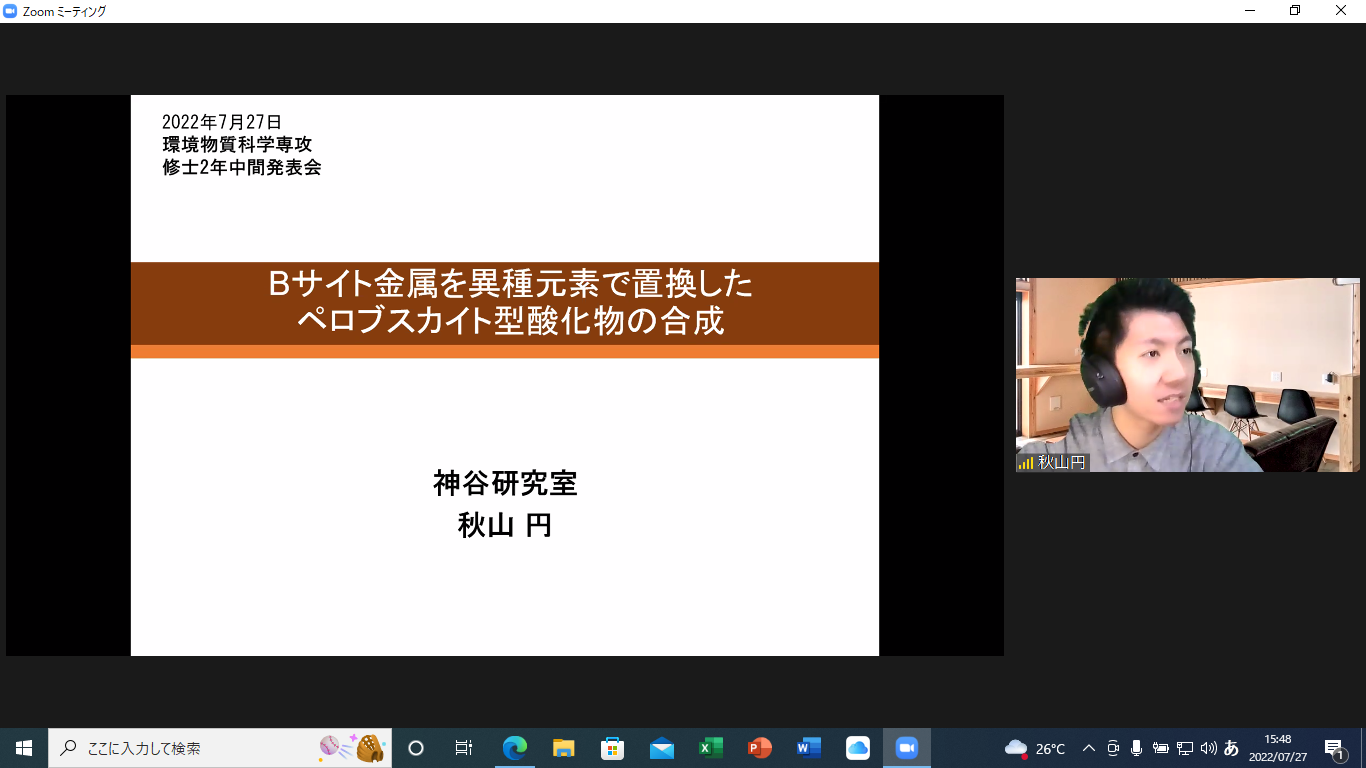Click the slide date 2022年7月27日
Screen dimensions: 1366x768
(222, 122)
